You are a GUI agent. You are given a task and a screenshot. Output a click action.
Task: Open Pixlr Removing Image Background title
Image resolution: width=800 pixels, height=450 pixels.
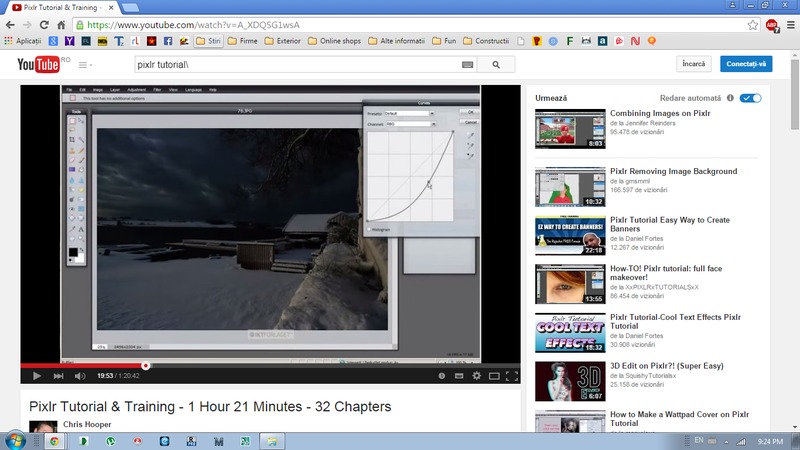point(673,171)
